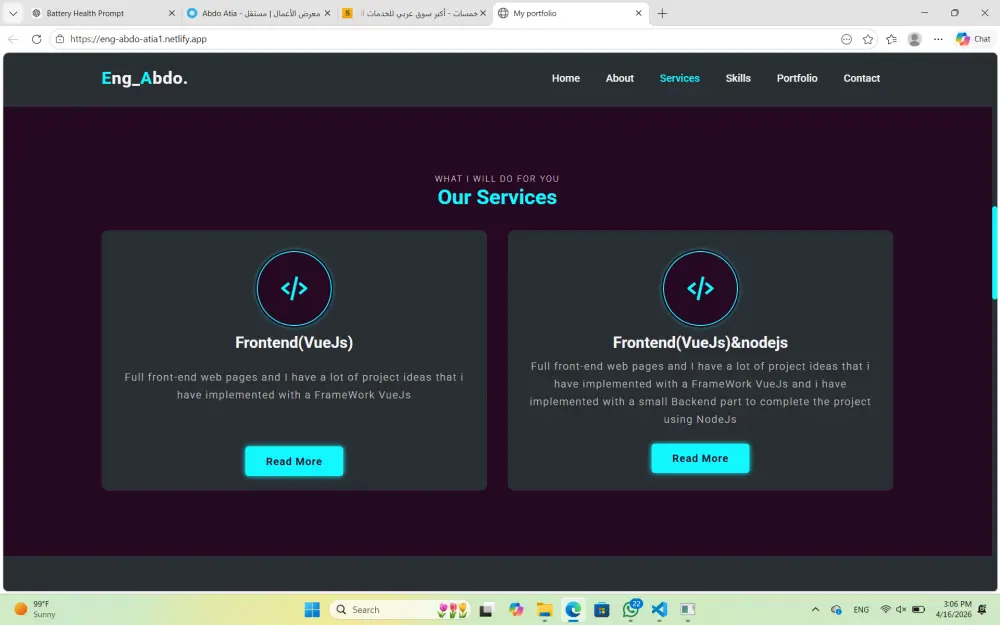This screenshot has width=1000, height=625.
Task: Click the address bar URL field
Action: 446,39
